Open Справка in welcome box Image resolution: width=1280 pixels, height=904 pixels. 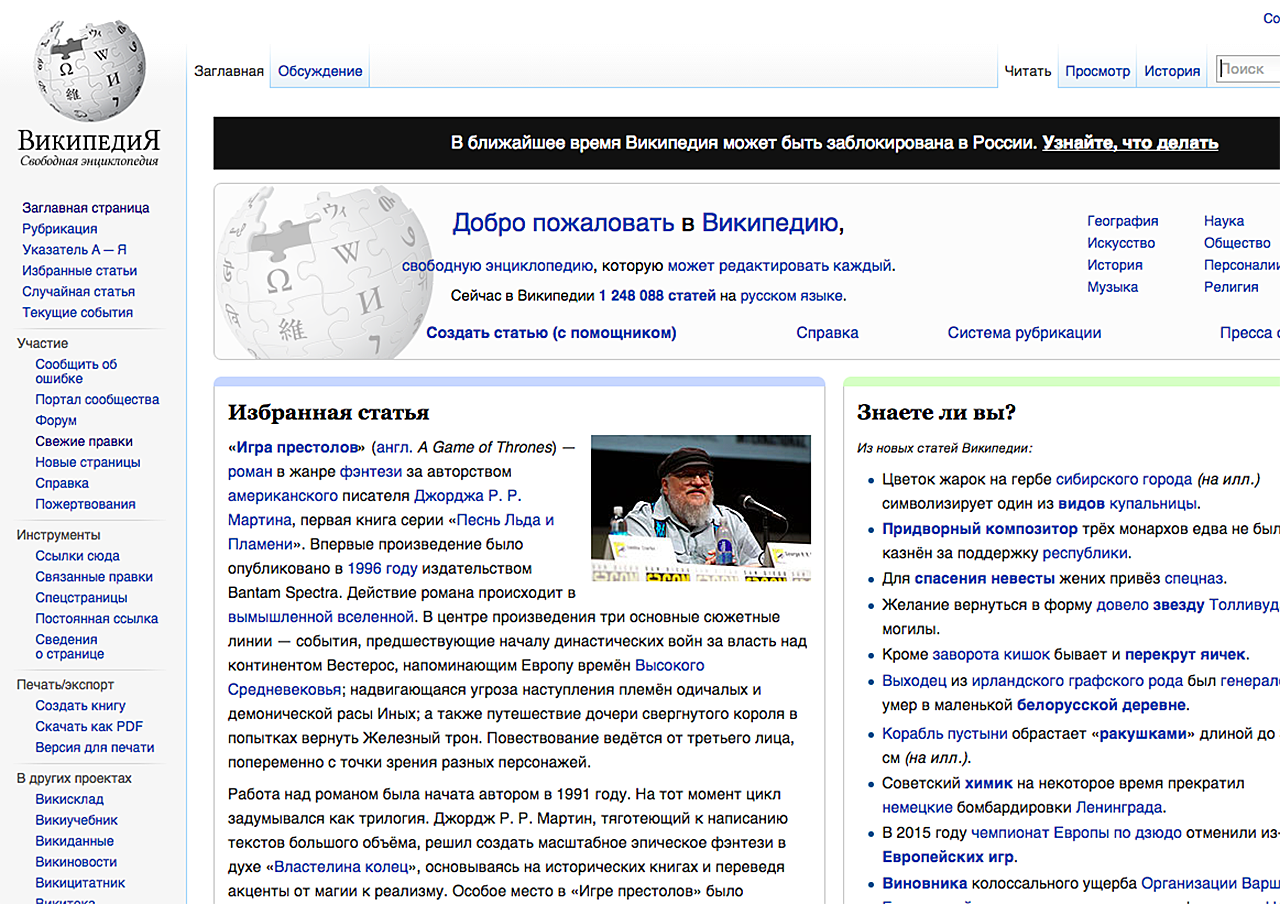click(x=827, y=333)
